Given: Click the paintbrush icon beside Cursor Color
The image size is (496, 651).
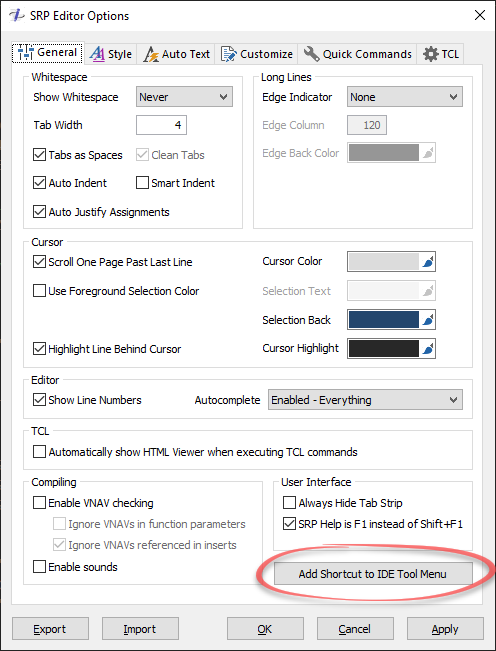Looking at the screenshot, I should pos(428,262).
